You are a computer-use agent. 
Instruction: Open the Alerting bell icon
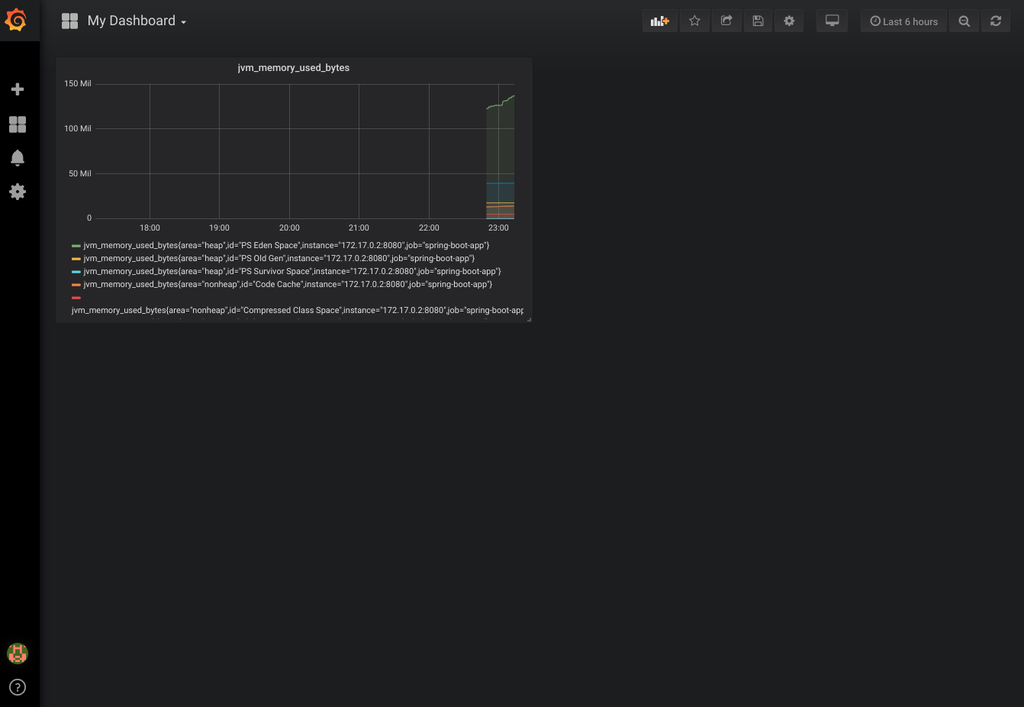pos(18,158)
